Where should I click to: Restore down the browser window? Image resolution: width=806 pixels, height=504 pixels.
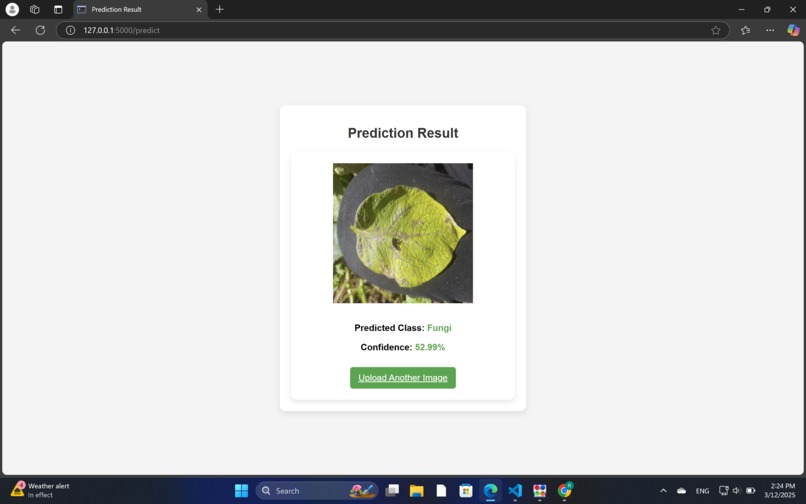tap(767, 9)
